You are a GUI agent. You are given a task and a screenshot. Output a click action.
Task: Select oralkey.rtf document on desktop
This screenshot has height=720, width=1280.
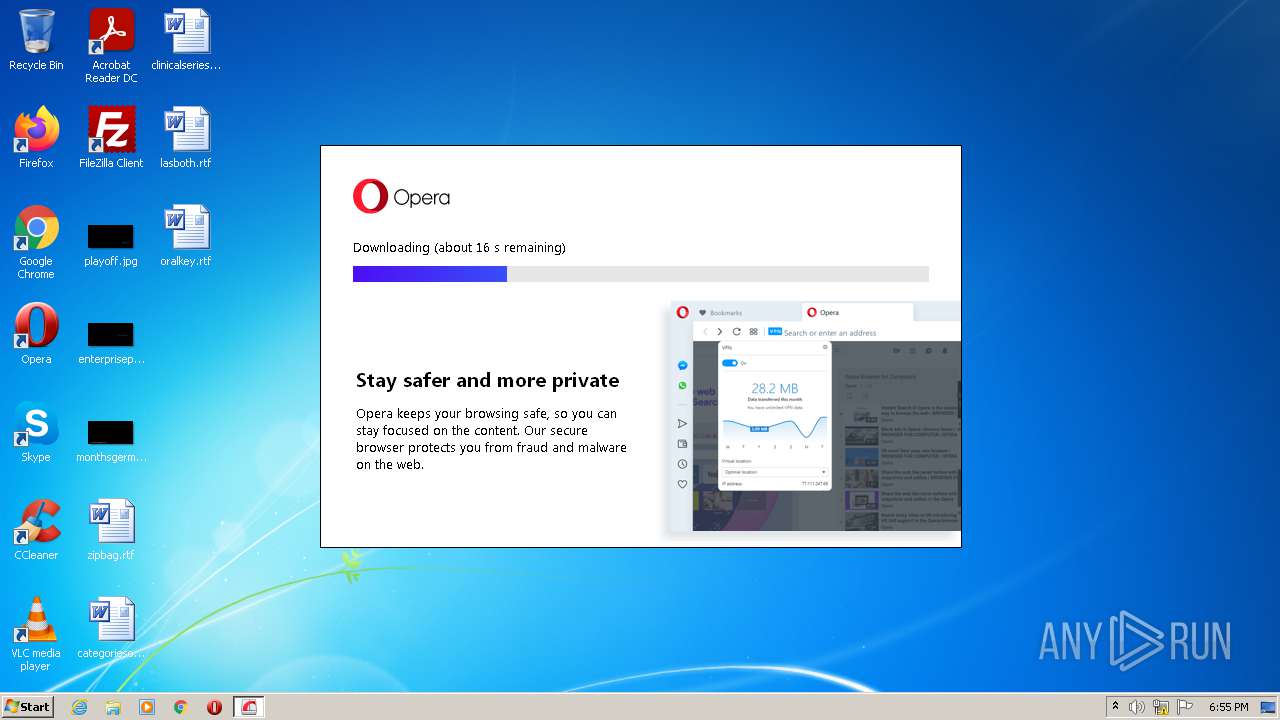pos(186,236)
